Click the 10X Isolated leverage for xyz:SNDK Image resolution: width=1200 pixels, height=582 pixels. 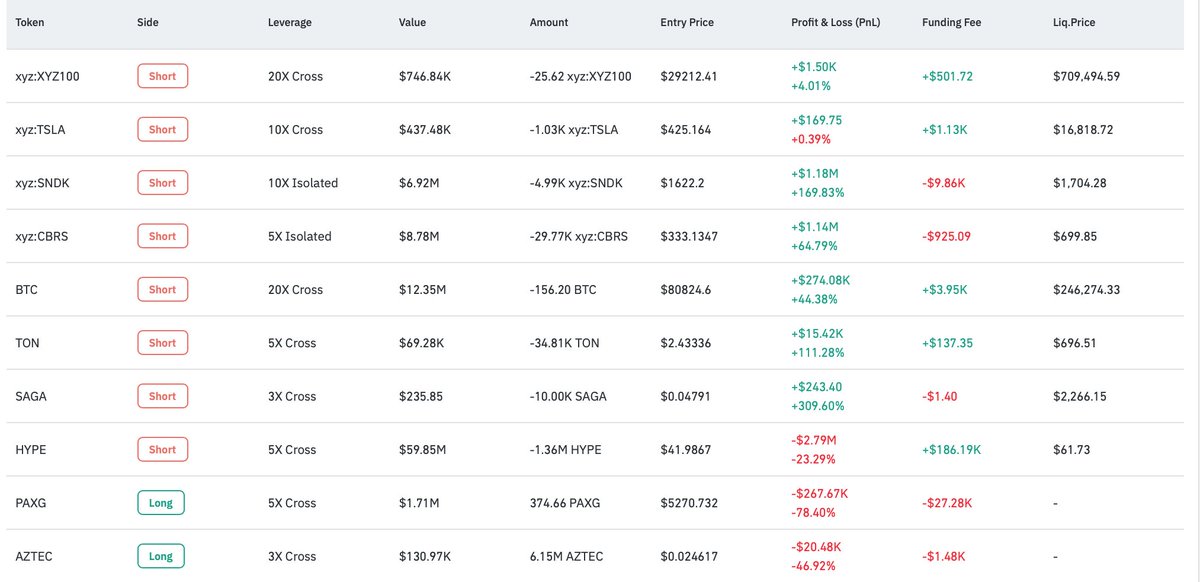303,183
